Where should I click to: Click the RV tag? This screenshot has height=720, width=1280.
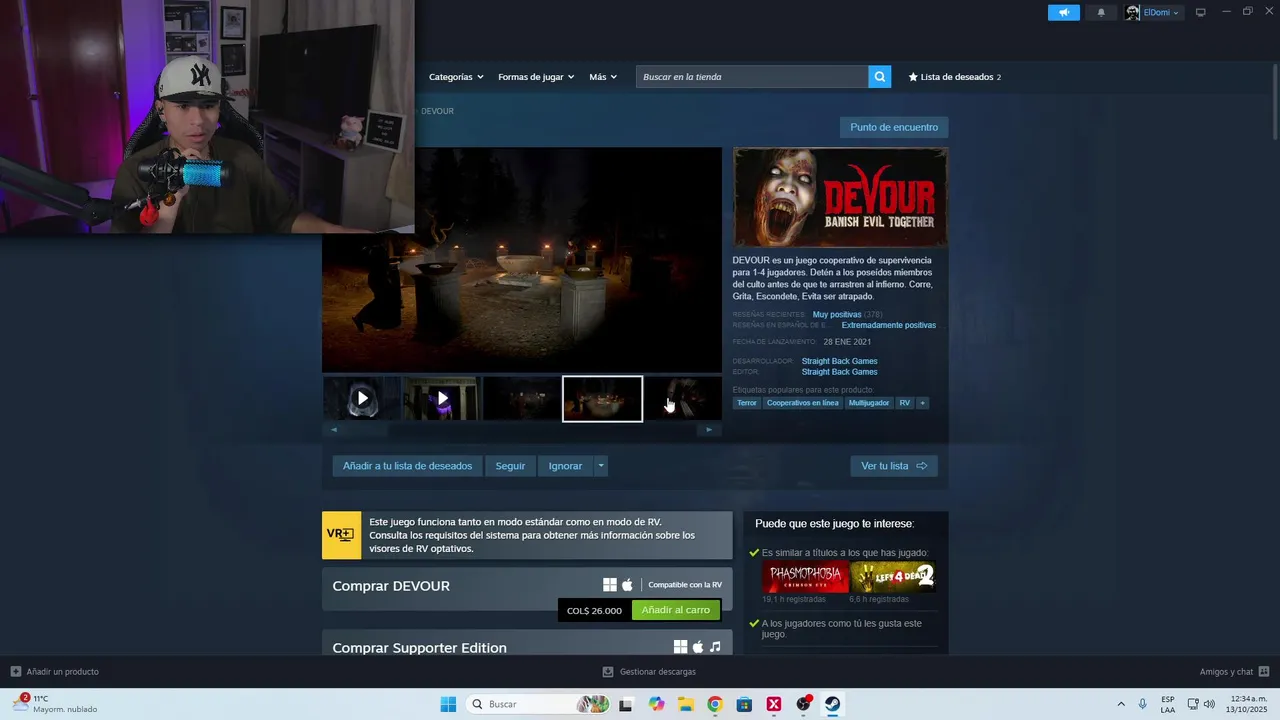point(905,403)
